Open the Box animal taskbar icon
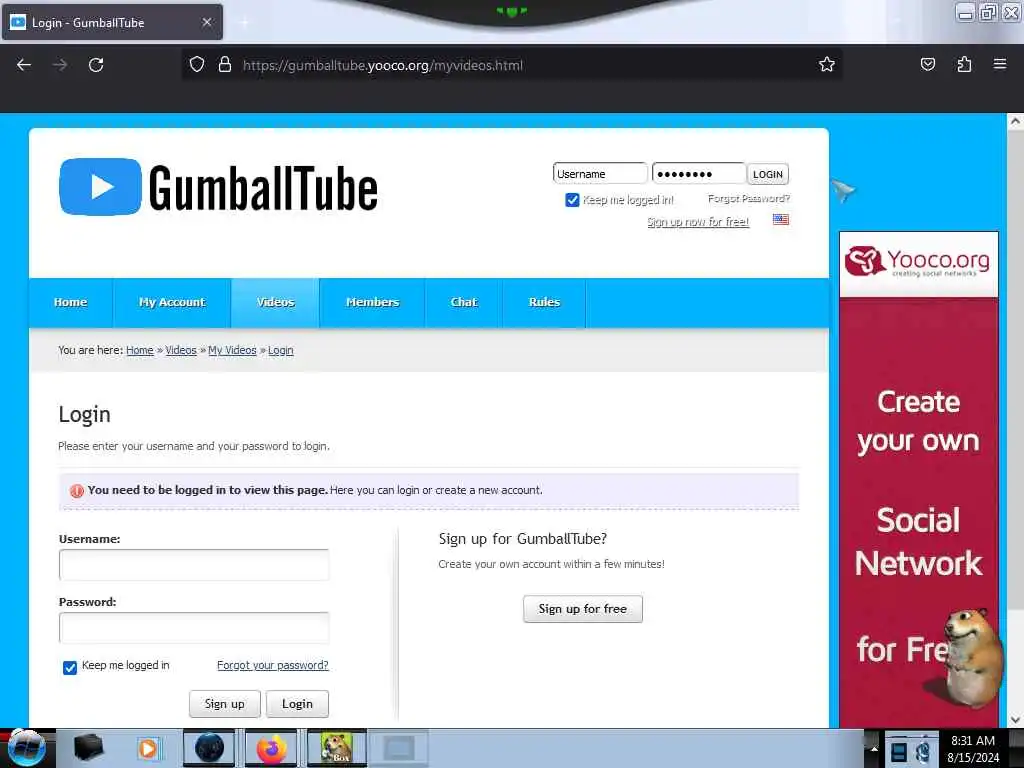1024x768 pixels. [337, 748]
